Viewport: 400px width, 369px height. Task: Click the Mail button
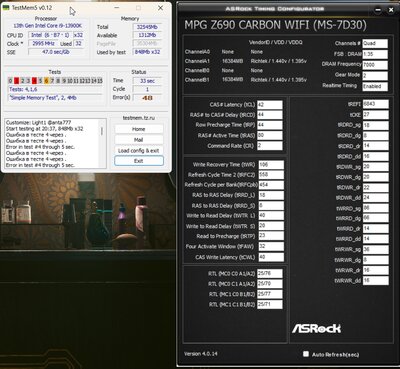click(x=139, y=140)
